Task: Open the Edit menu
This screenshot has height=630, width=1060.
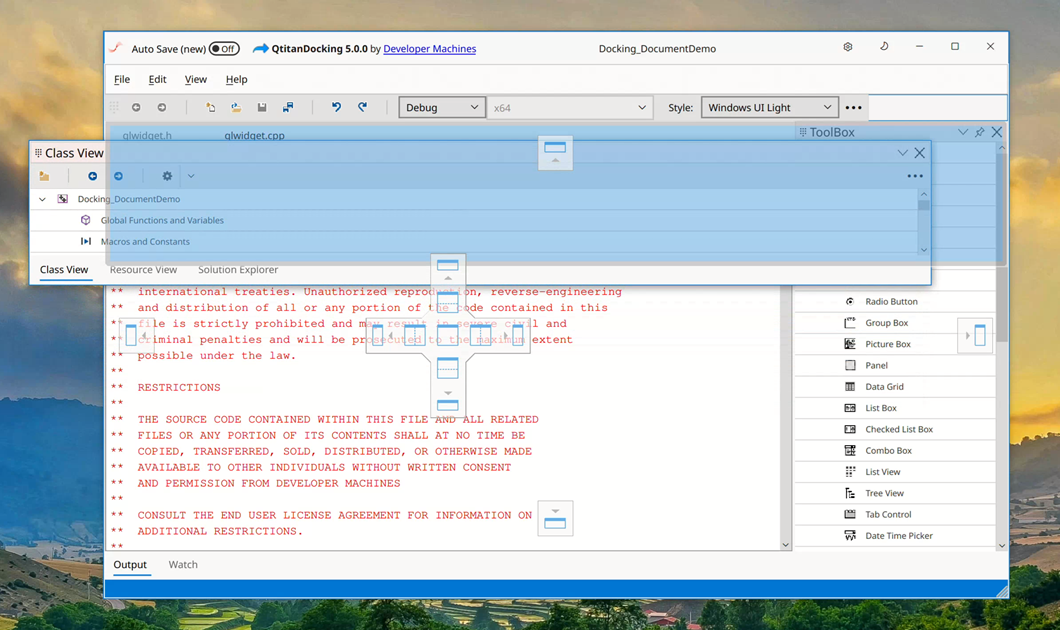Action: [157, 79]
